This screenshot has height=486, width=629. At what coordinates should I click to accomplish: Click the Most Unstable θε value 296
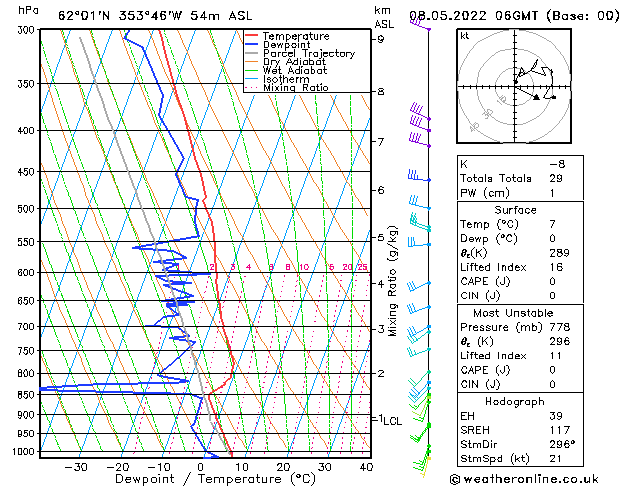click(560, 341)
